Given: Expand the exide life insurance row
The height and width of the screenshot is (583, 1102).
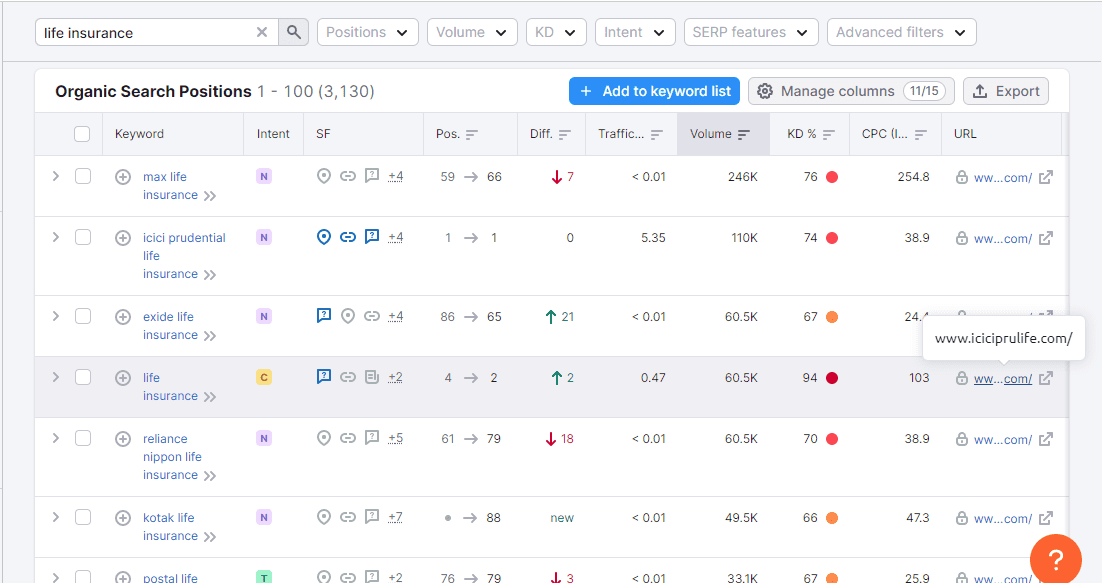Looking at the screenshot, I should click(x=56, y=316).
